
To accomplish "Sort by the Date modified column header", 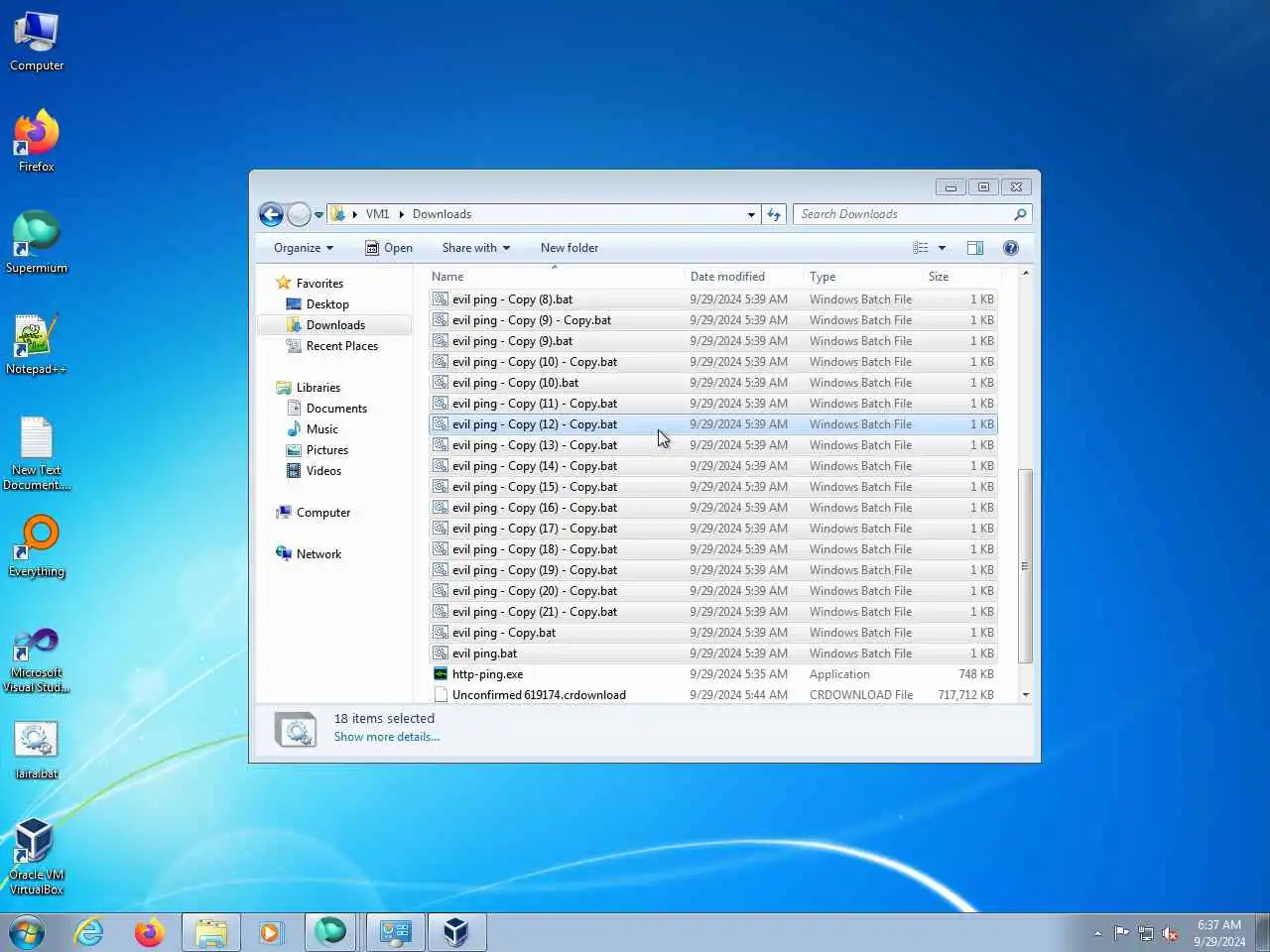I will pyautogui.click(x=743, y=277).
